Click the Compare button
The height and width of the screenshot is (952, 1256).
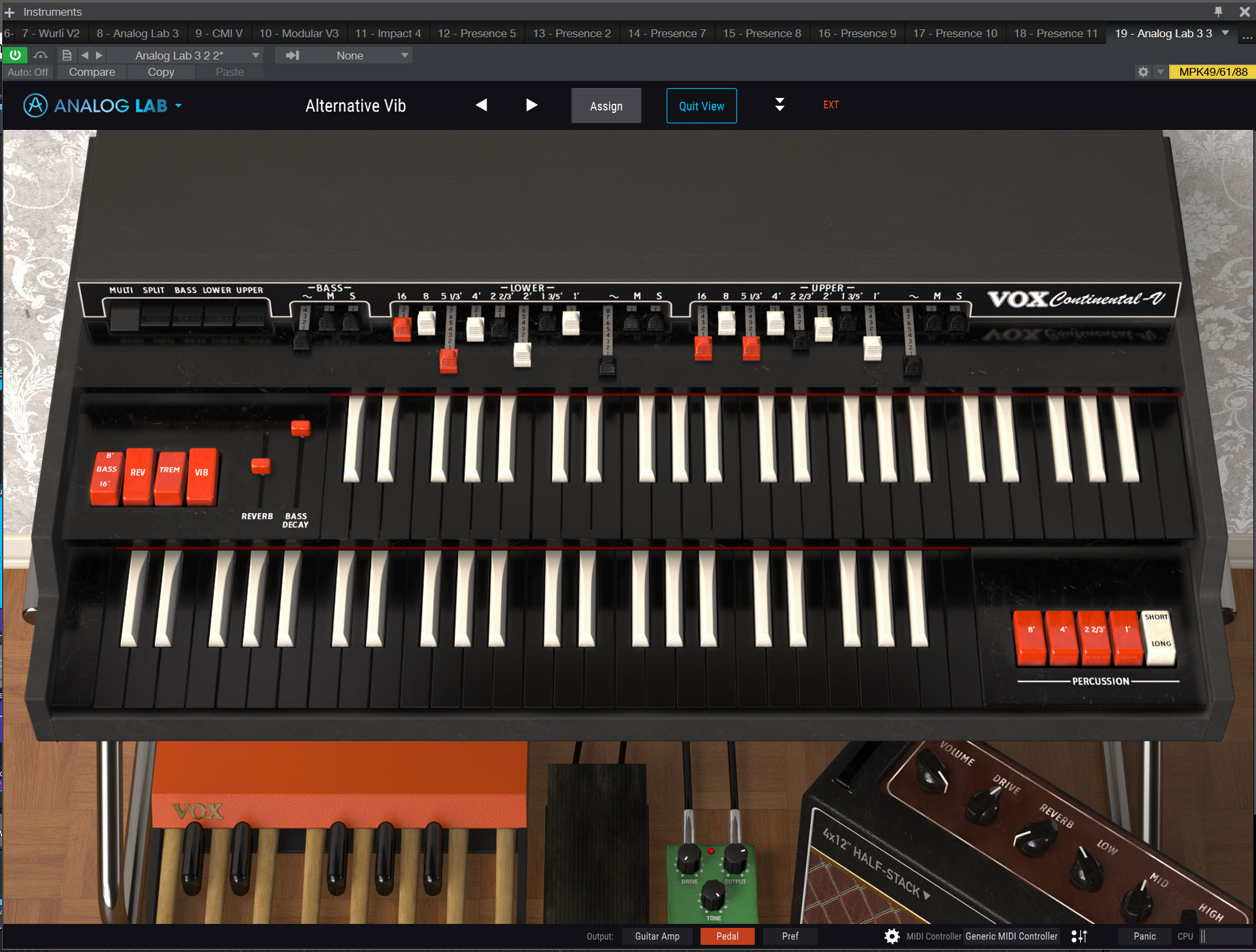click(x=92, y=72)
